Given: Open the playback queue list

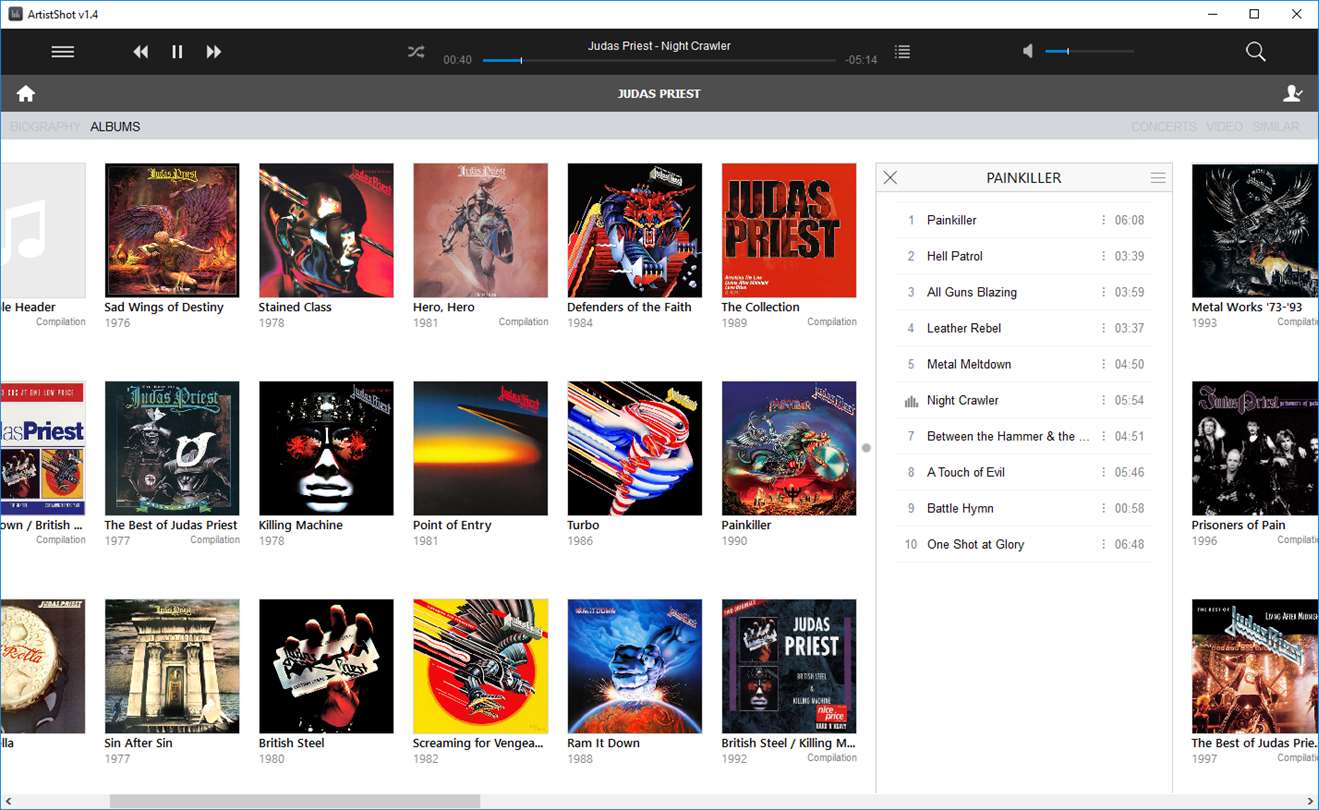Looking at the screenshot, I should tap(902, 52).
